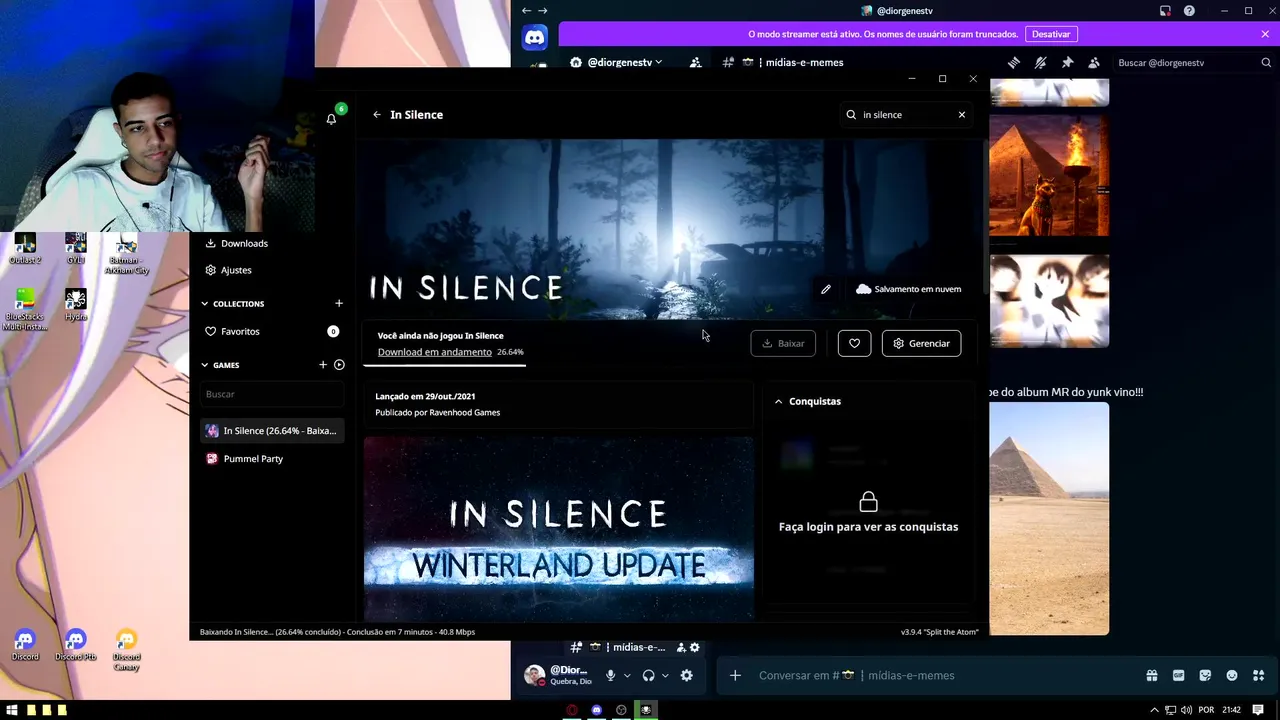Open Discord threads icon in channel header
This screenshot has height=720, width=1280.
(1013, 62)
